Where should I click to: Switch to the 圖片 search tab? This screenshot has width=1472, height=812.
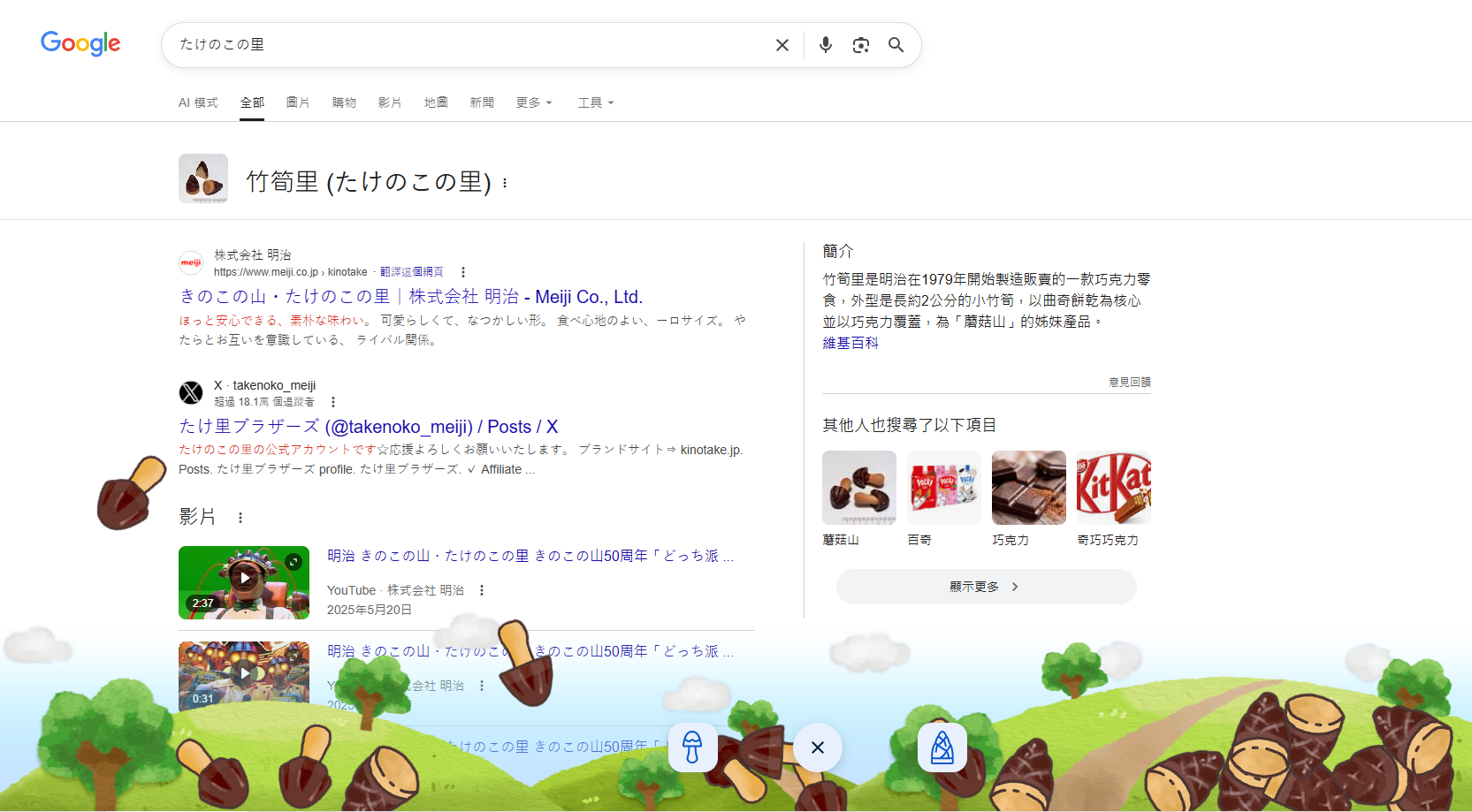point(298,102)
